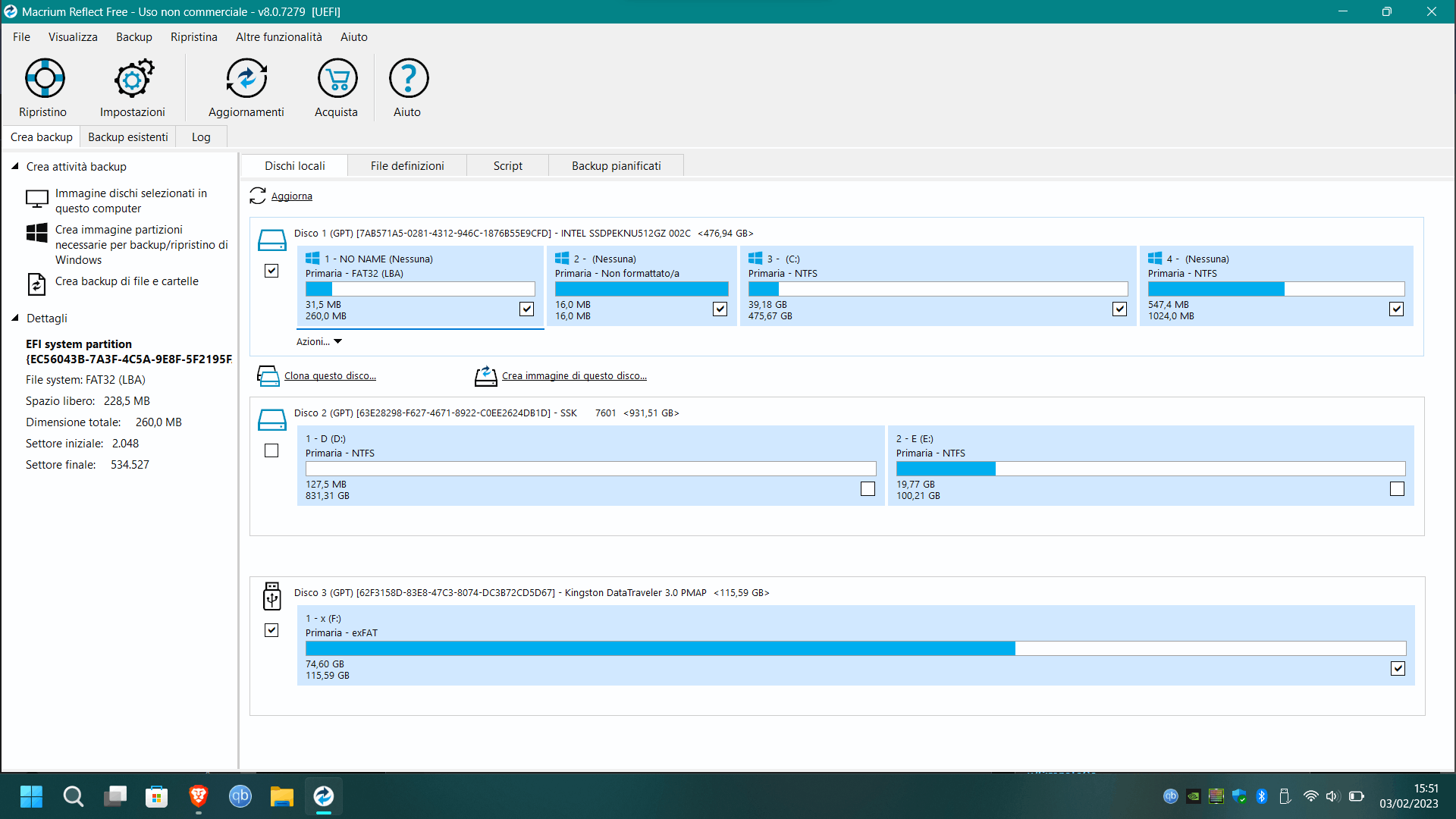Image resolution: width=1456 pixels, height=819 pixels.
Task: Open the Ripristino rescue toolbar icon
Action: click(x=45, y=78)
